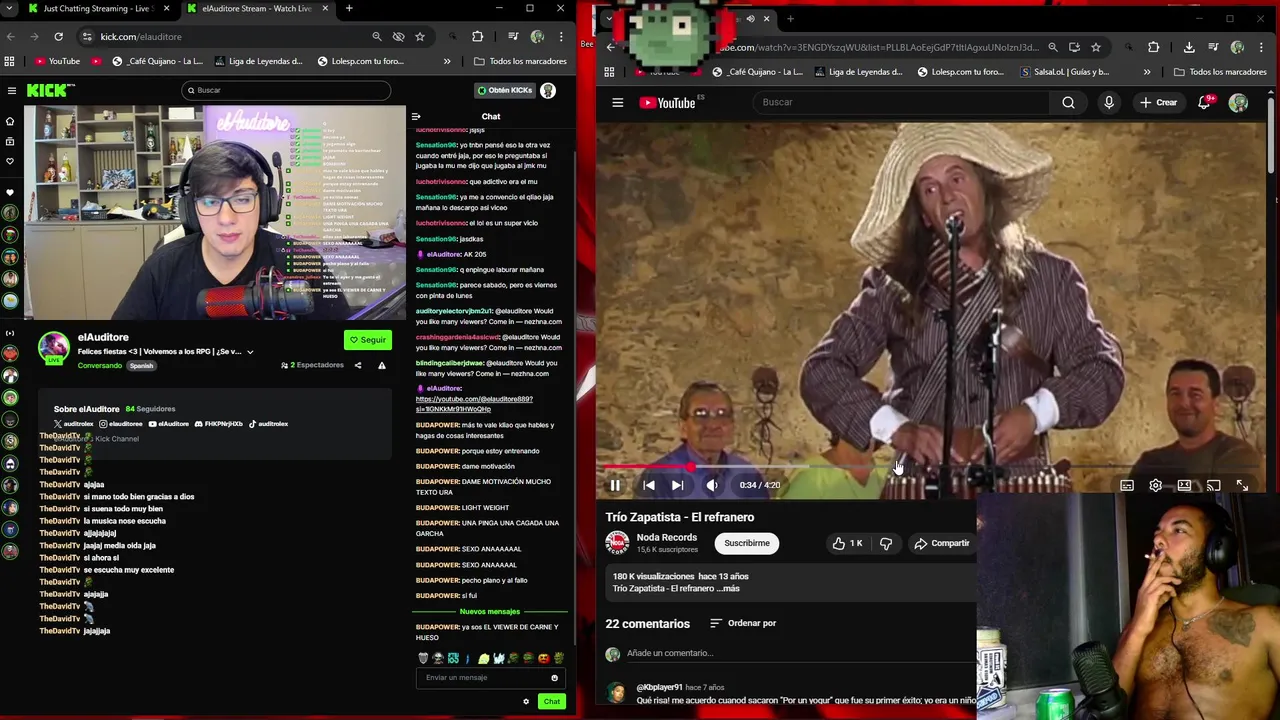Image resolution: width=1280 pixels, height=720 pixels.
Task: Show more bookmarks in Kick window
Action: click(x=447, y=61)
